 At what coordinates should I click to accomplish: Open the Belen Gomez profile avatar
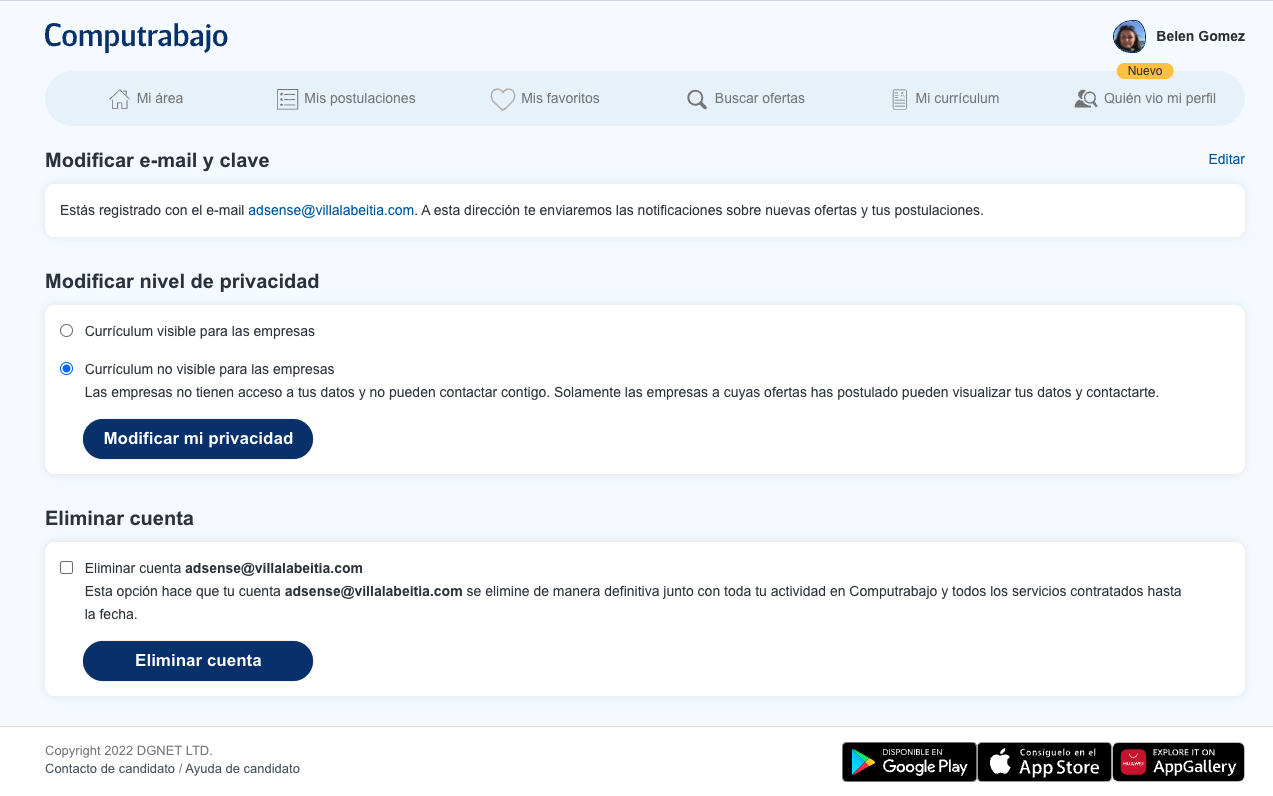[x=1129, y=37]
